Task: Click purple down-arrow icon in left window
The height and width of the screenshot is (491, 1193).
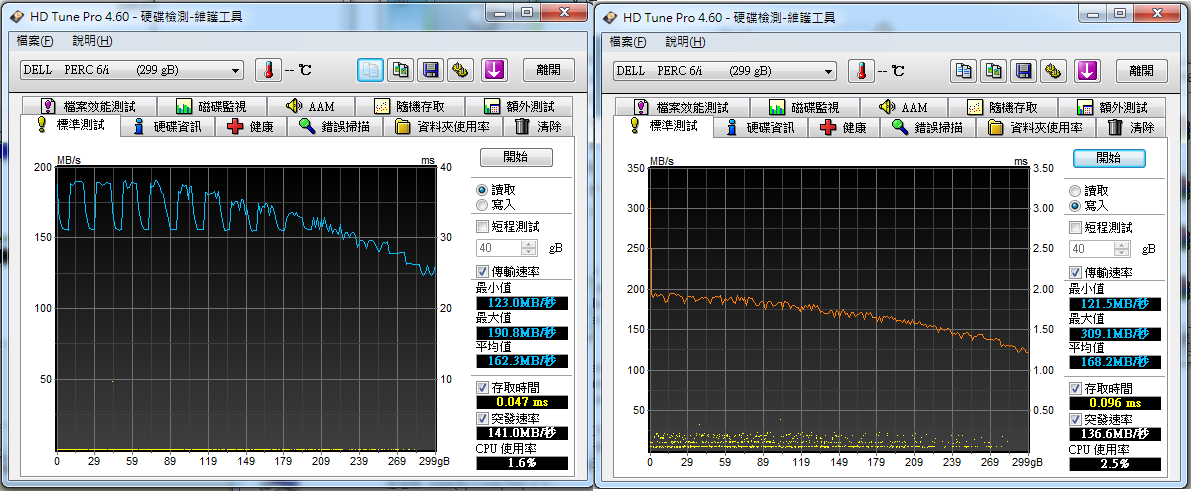Action: (x=494, y=71)
